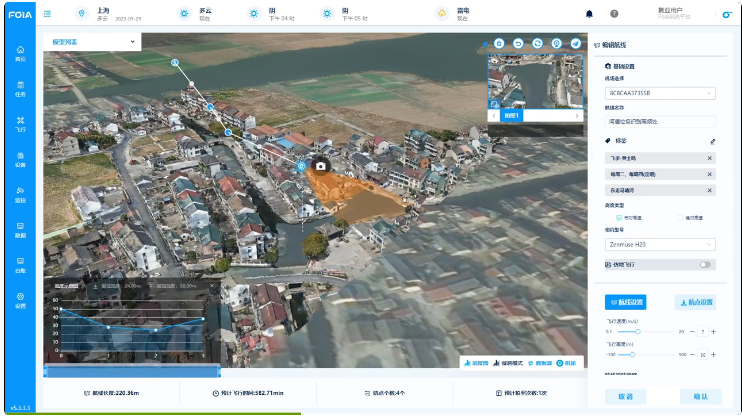Switch to the route settings tab
Viewport: 742px width, 418px height.
[x=626, y=302]
